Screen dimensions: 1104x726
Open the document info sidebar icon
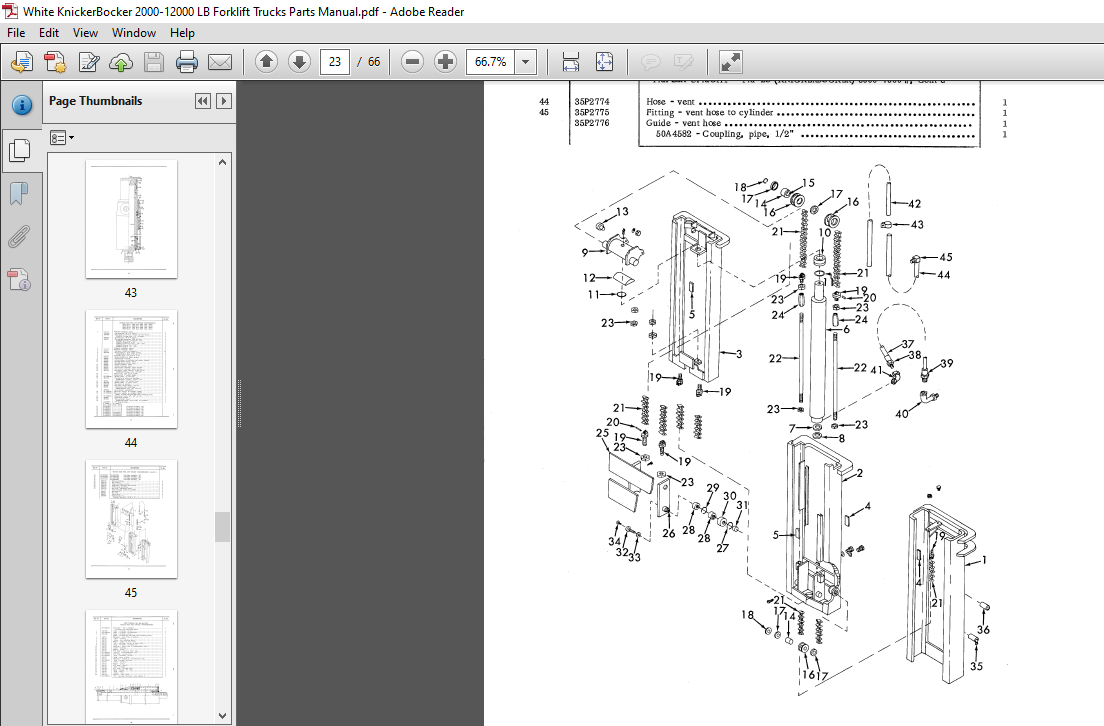[19, 280]
